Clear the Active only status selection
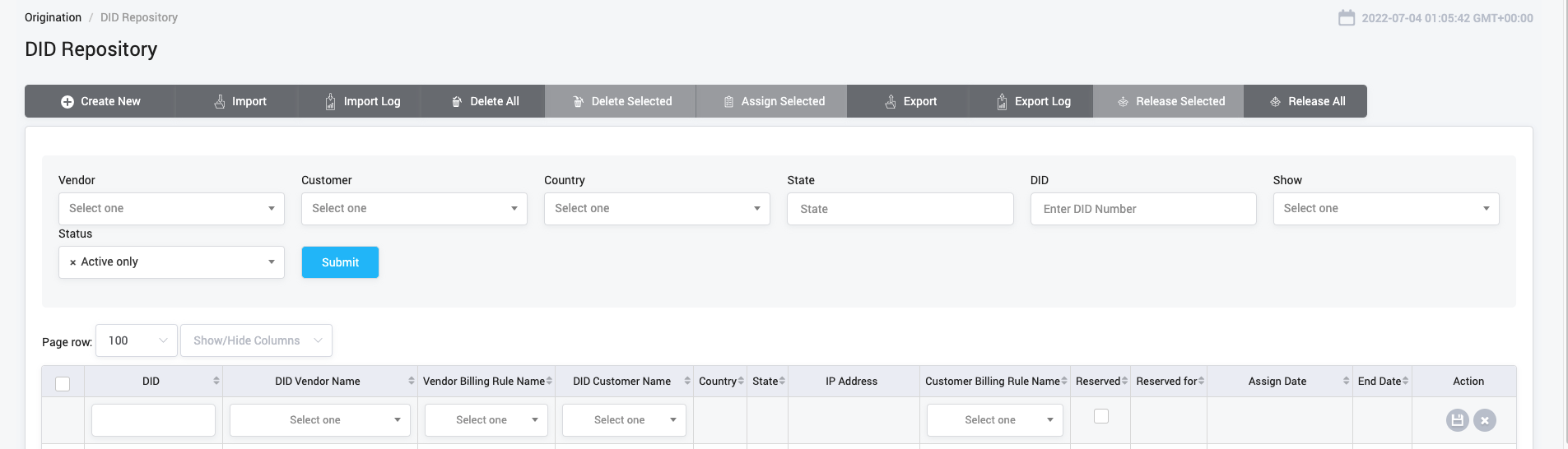 coord(73,262)
